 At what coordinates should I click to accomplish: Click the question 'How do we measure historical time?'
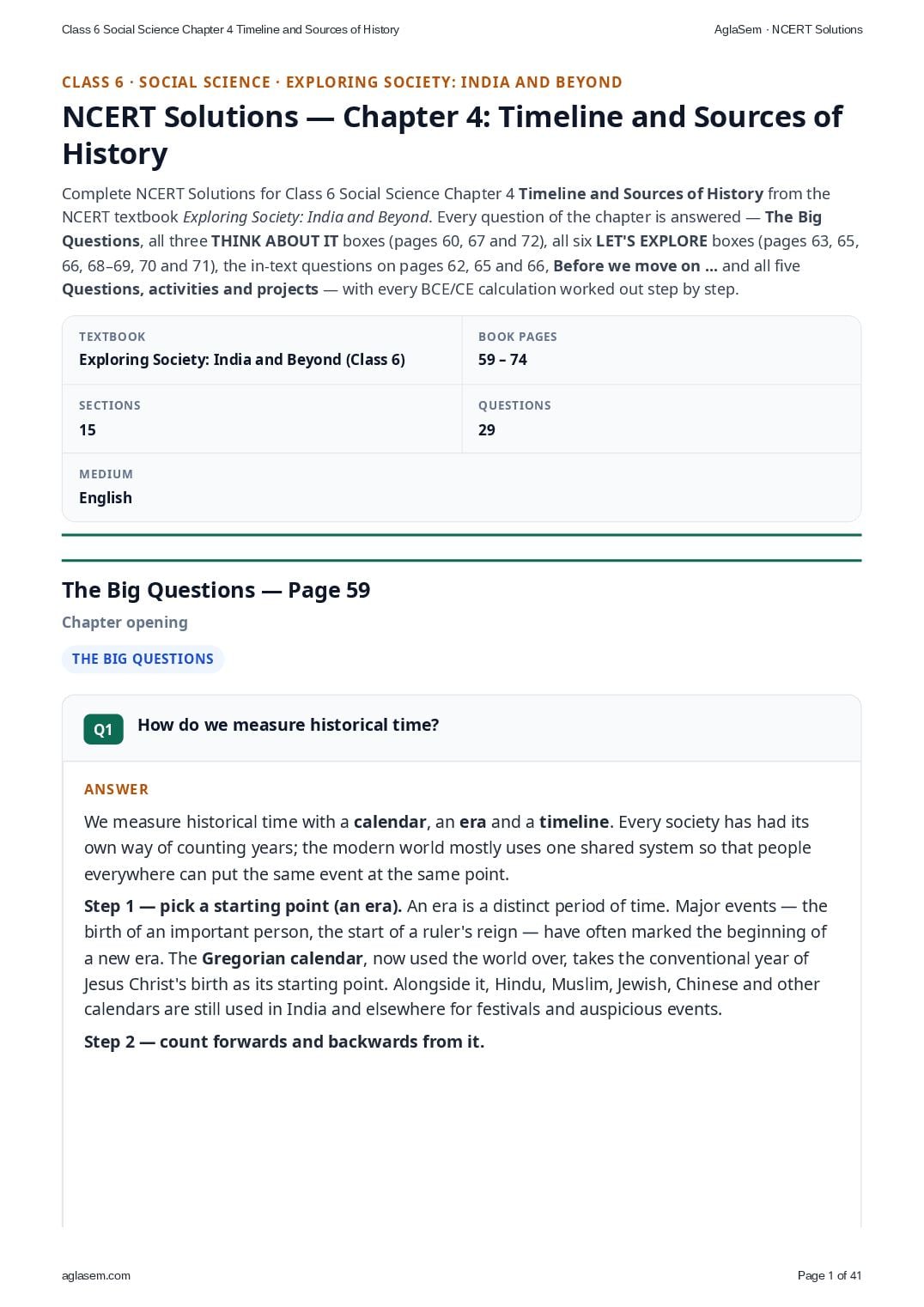[289, 725]
